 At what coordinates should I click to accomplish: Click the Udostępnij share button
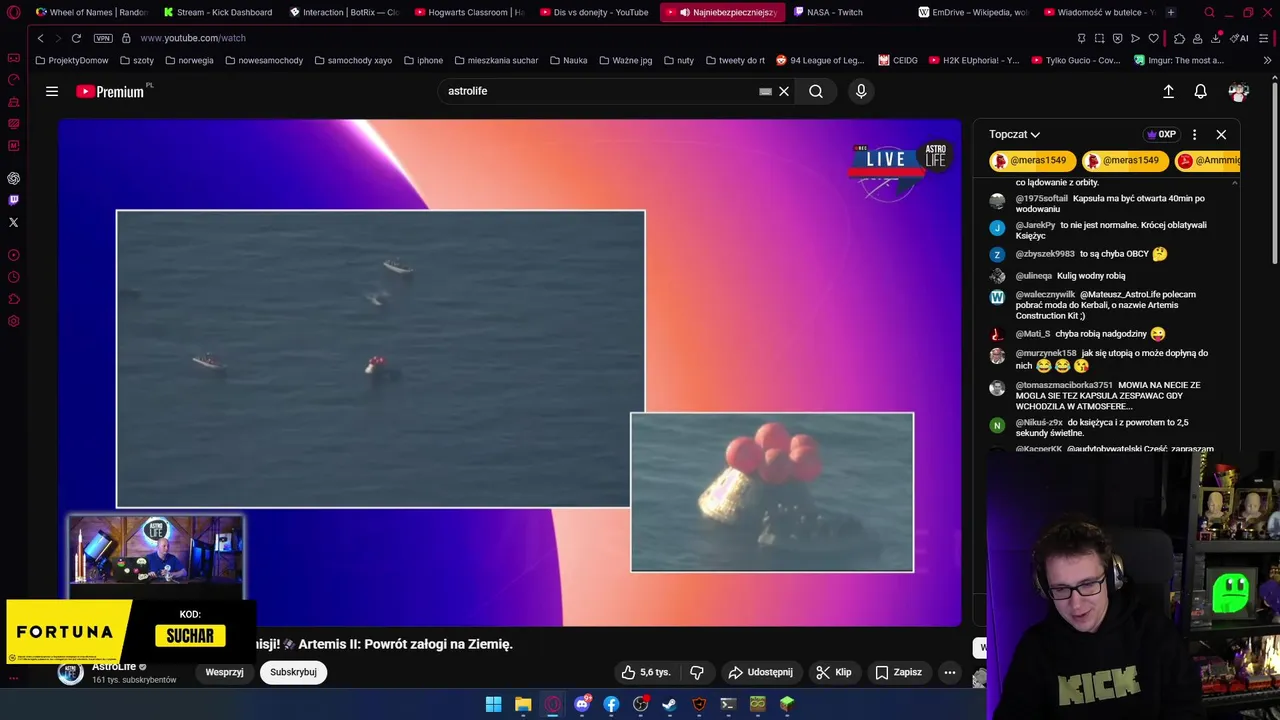point(760,672)
